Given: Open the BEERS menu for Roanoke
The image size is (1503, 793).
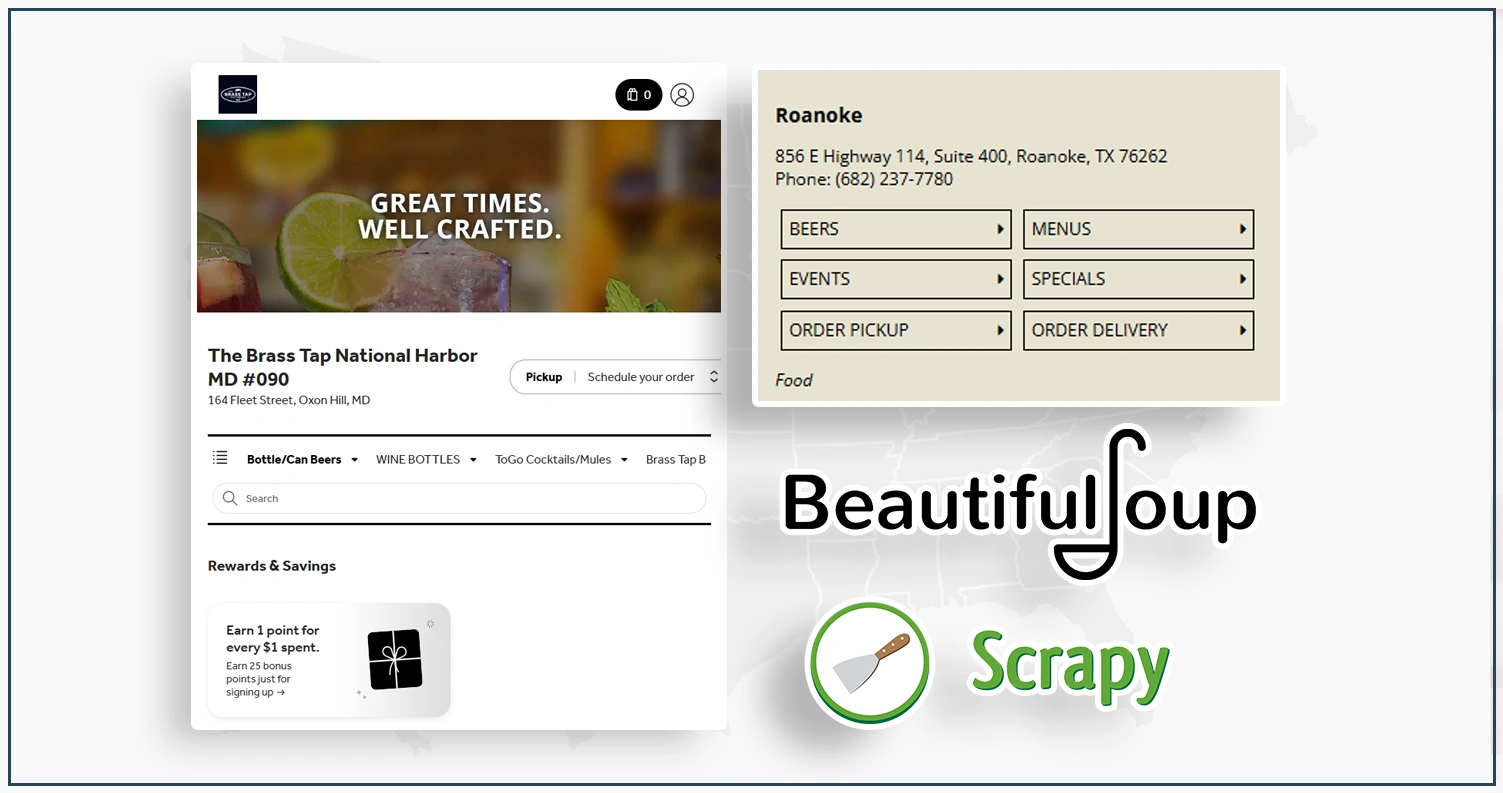Looking at the screenshot, I should coord(895,229).
